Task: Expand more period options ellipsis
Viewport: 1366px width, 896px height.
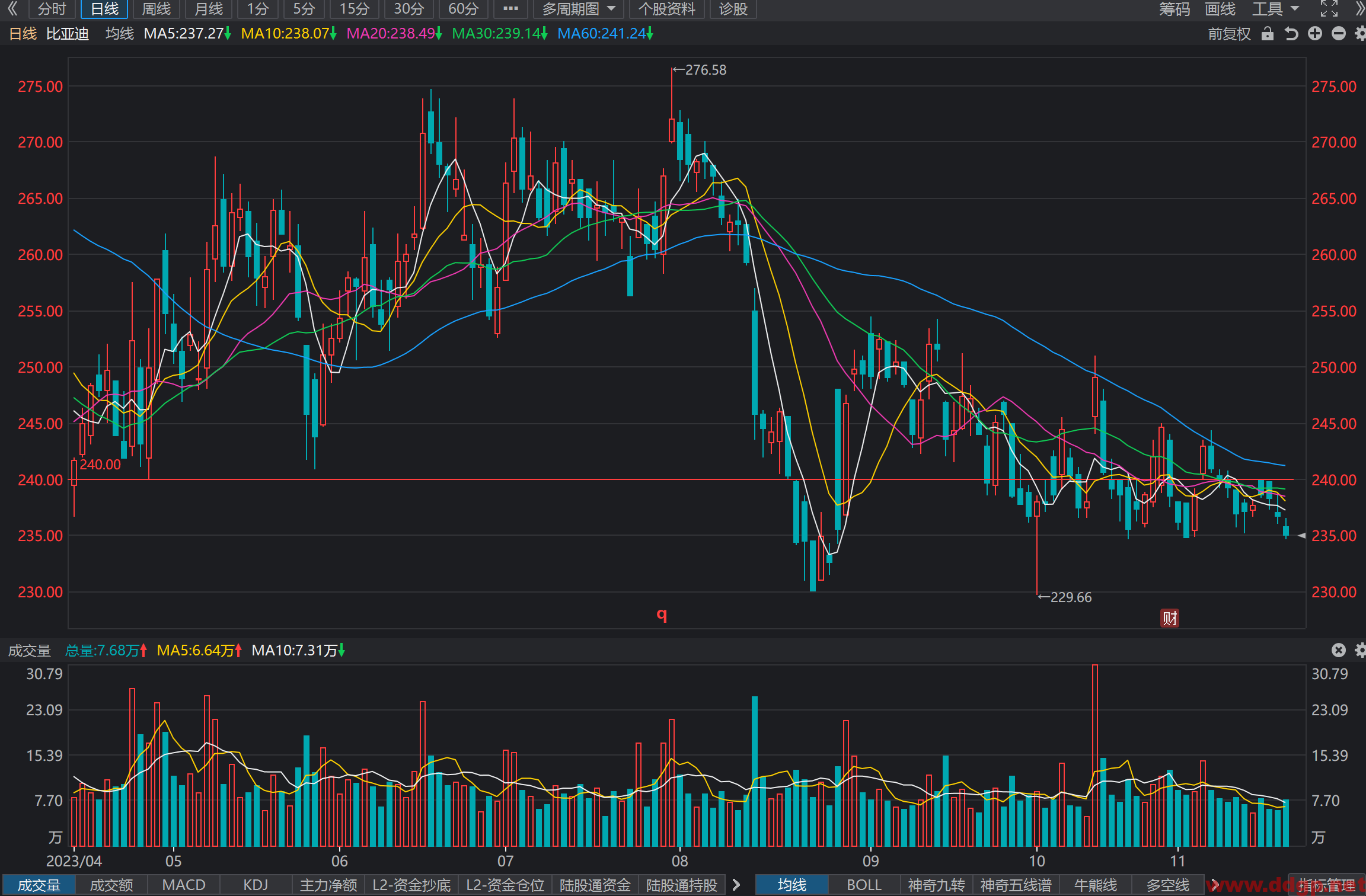Action: [x=510, y=9]
